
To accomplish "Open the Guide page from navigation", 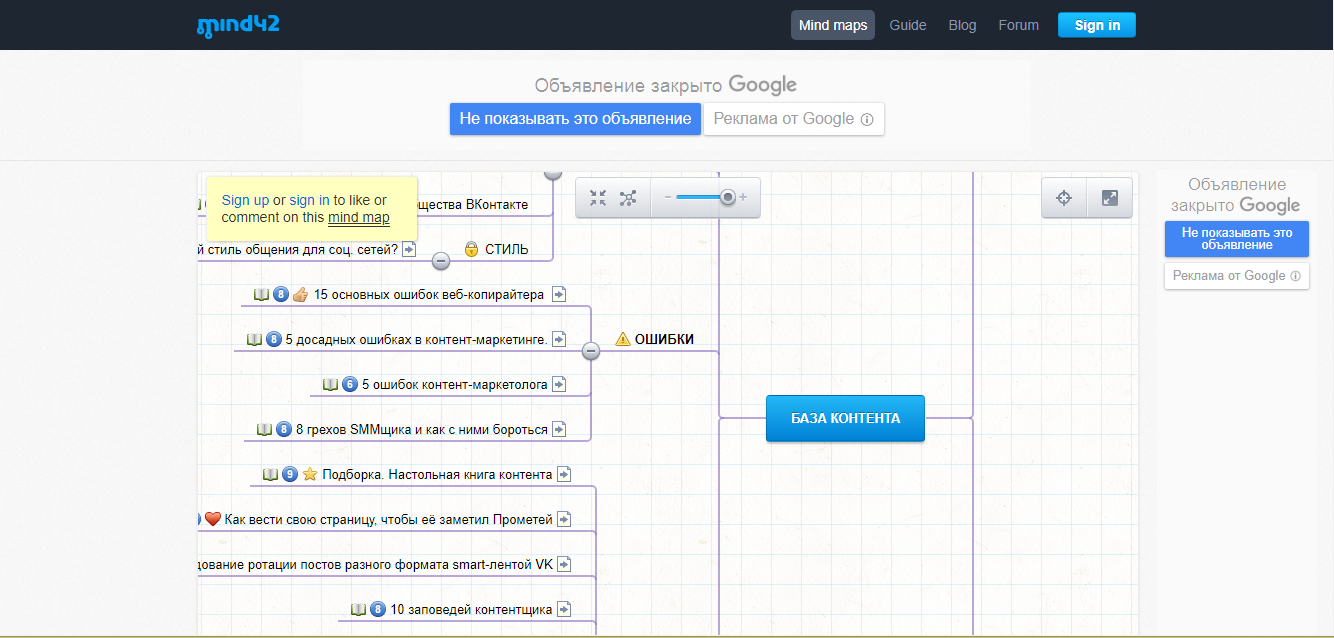I will point(907,25).
